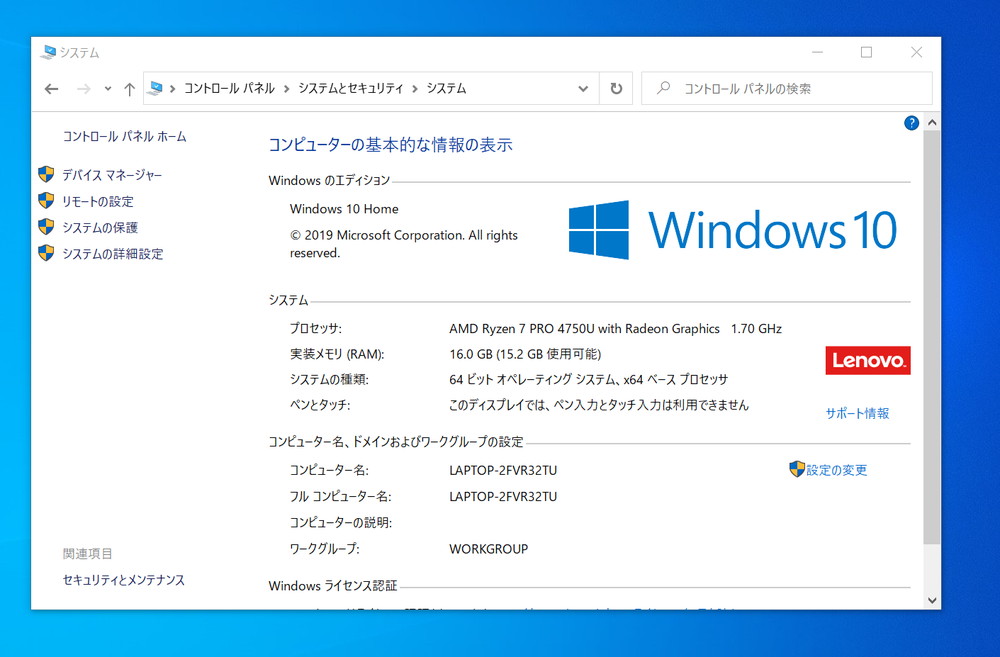Click the Lenovo logo
Viewport: 1000px width, 657px height.
[x=868, y=360]
